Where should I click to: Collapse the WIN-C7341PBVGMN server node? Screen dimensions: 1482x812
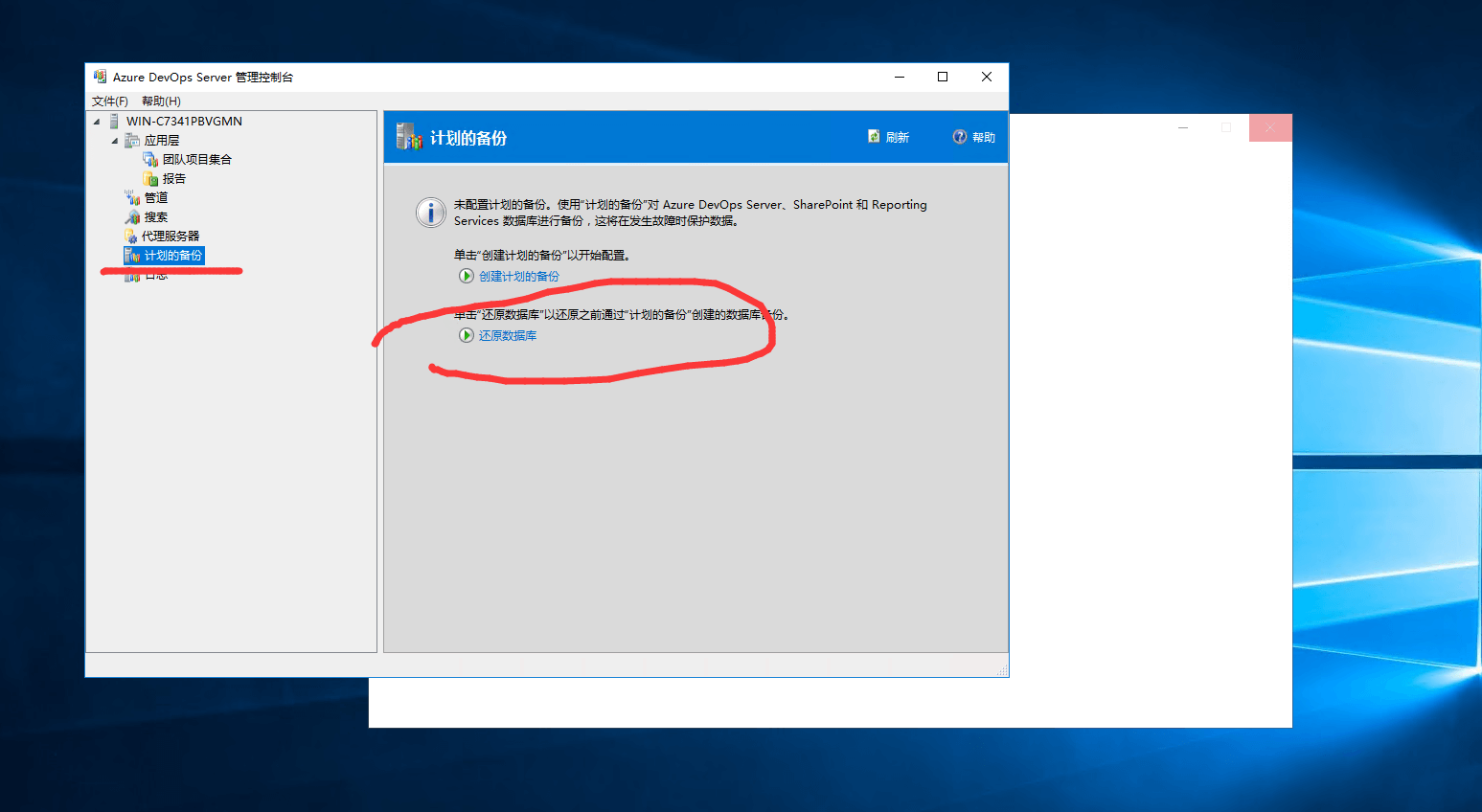(97, 122)
